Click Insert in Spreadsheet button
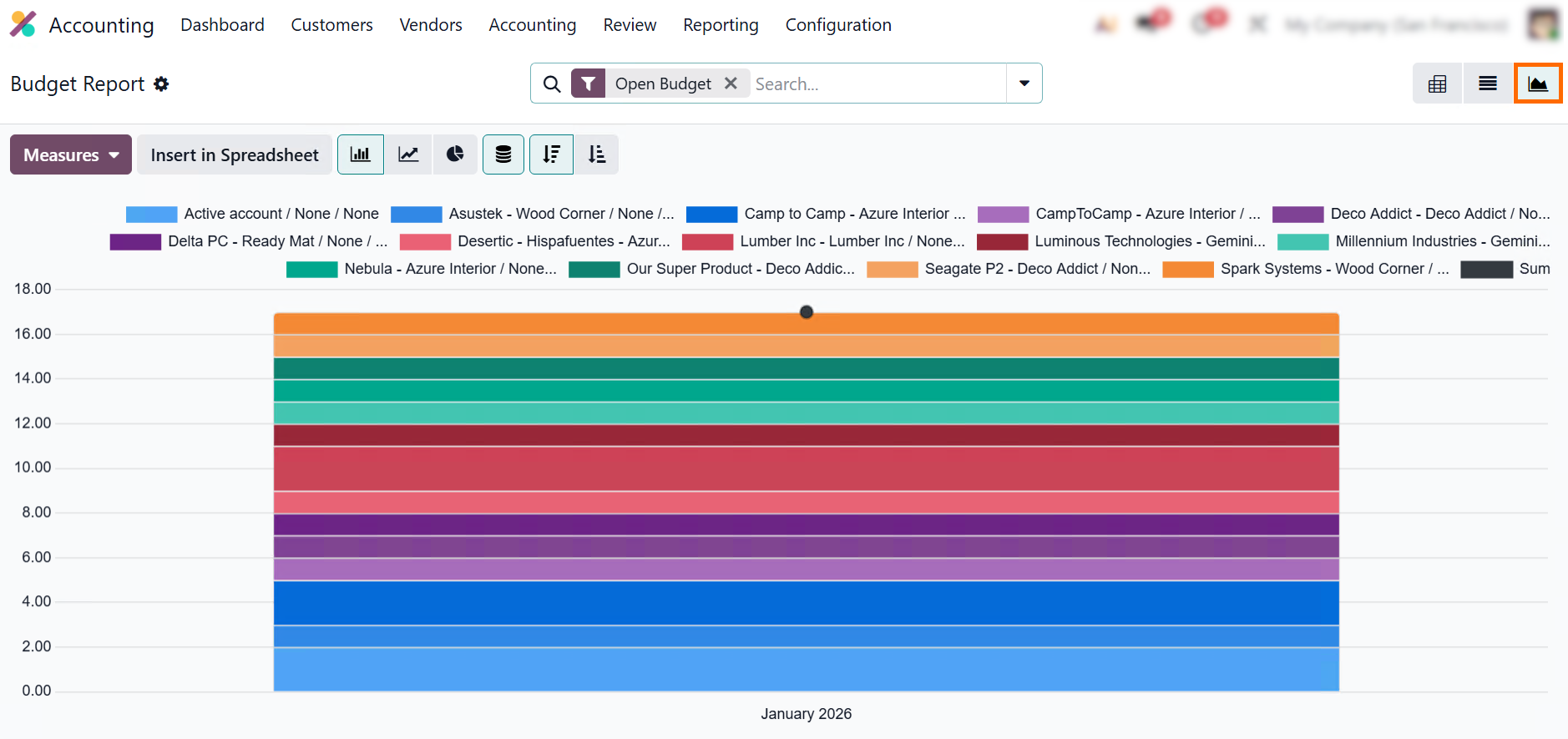The width and height of the screenshot is (1568, 739). point(235,154)
